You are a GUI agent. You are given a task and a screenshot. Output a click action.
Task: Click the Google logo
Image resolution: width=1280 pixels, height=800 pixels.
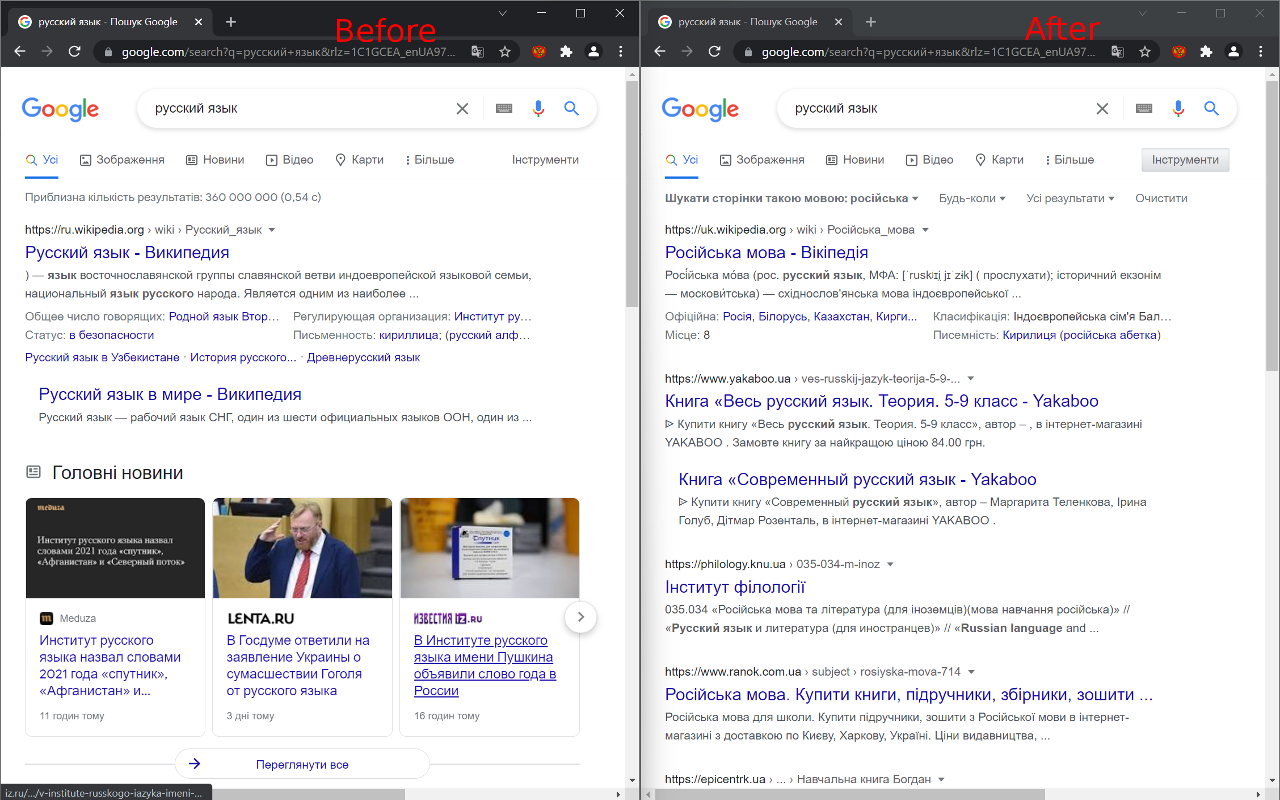60,108
